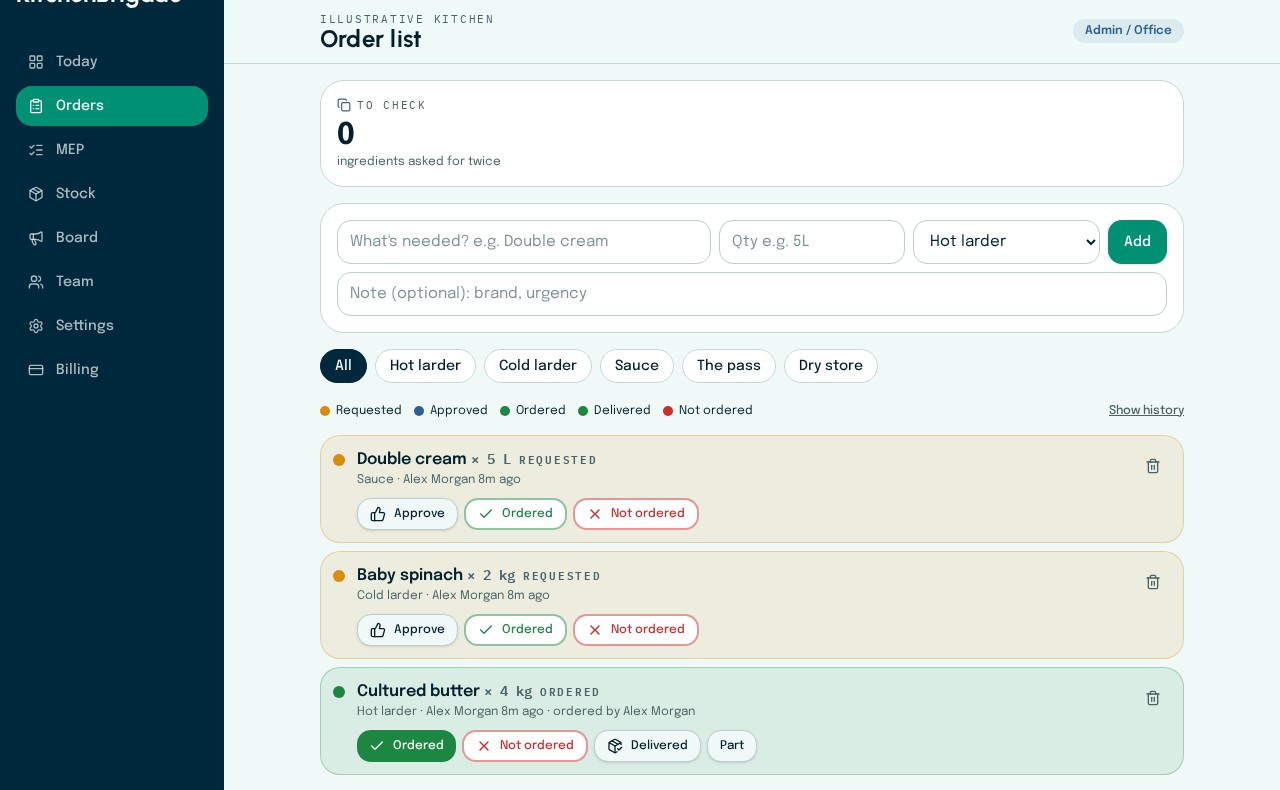Mark Baby spinach as Not ordered

point(636,630)
